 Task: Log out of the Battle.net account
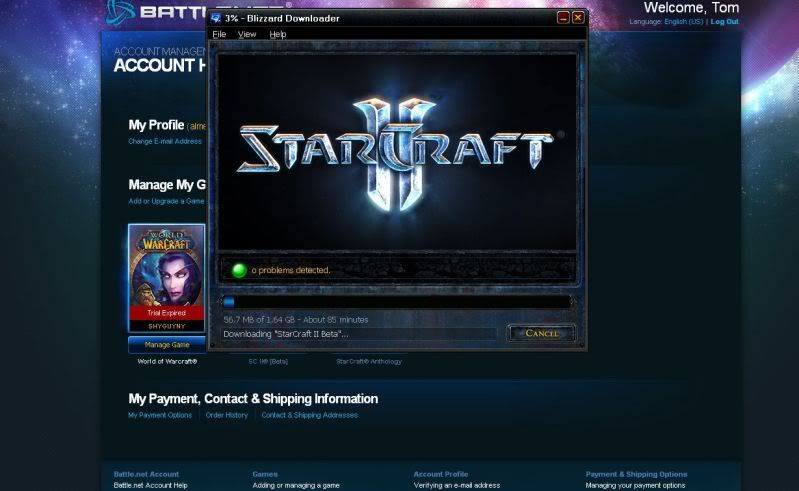pyautogui.click(x=725, y=22)
